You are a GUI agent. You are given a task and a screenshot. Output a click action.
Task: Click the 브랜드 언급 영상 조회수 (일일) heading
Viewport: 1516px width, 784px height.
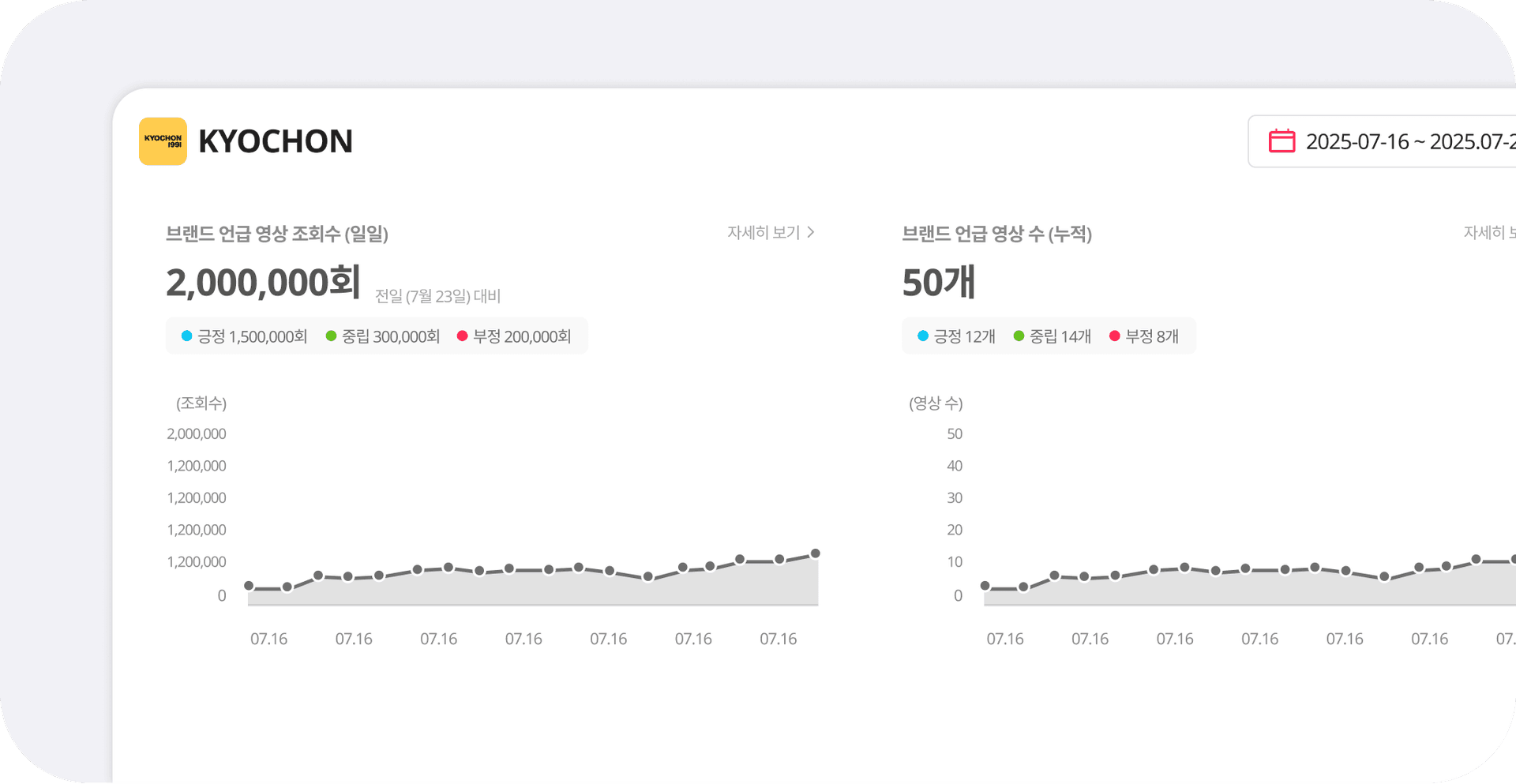[x=276, y=234]
